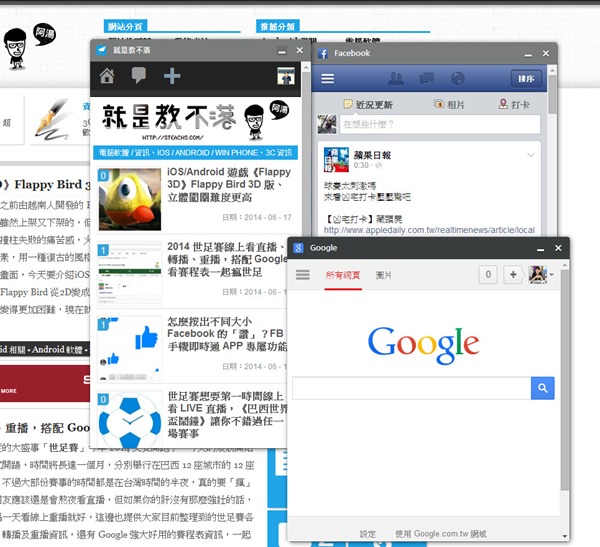Screen dimensions: 600x547
Task: Click the Google icon in the Google title bar
Action: tap(298, 248)
